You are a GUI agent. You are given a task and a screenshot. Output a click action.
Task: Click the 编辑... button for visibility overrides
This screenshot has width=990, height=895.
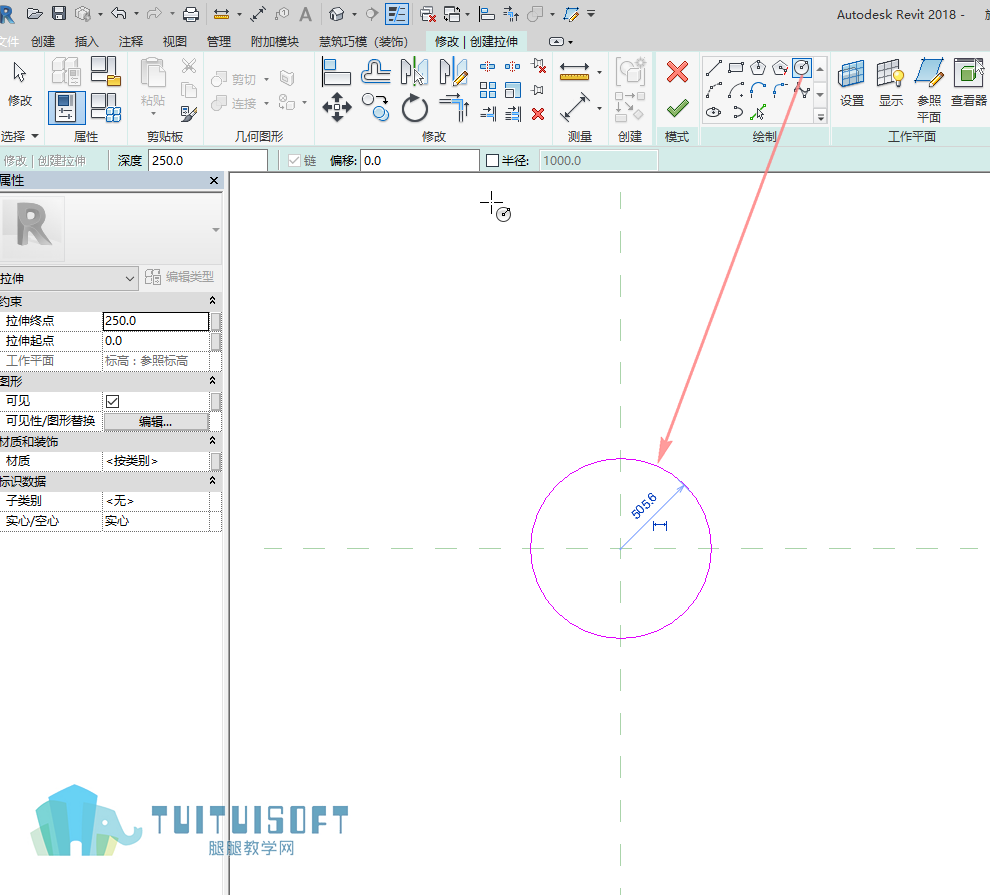(x=156, y=422)
